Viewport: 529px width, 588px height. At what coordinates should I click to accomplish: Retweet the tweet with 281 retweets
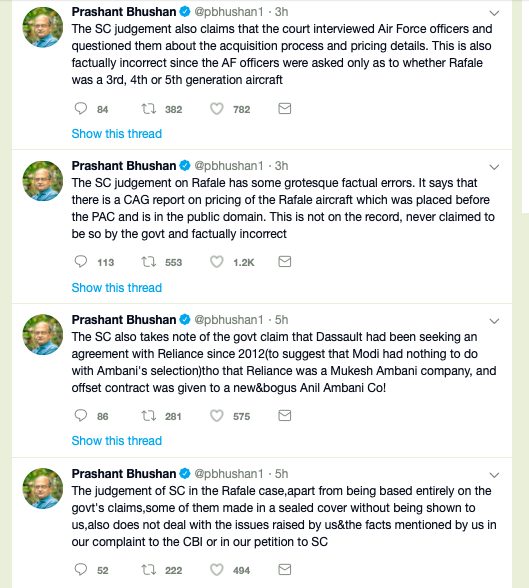tap(148, 416)
